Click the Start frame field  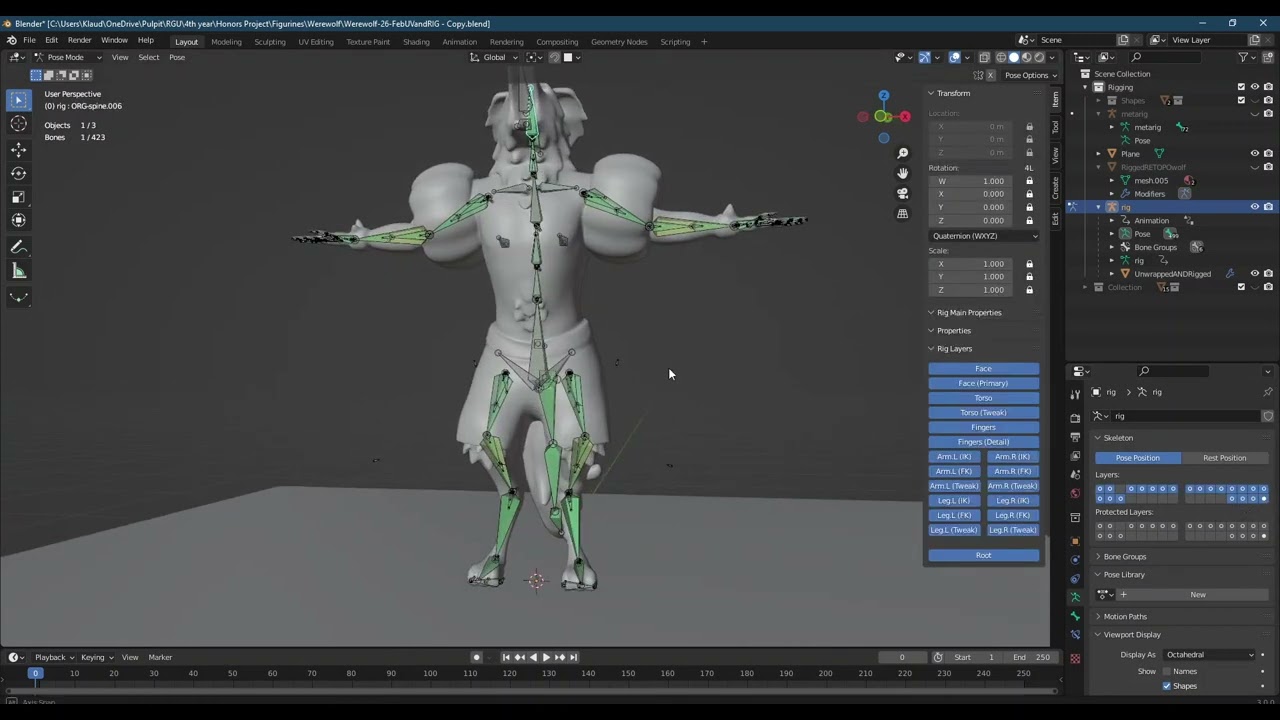tap(975, 657)
